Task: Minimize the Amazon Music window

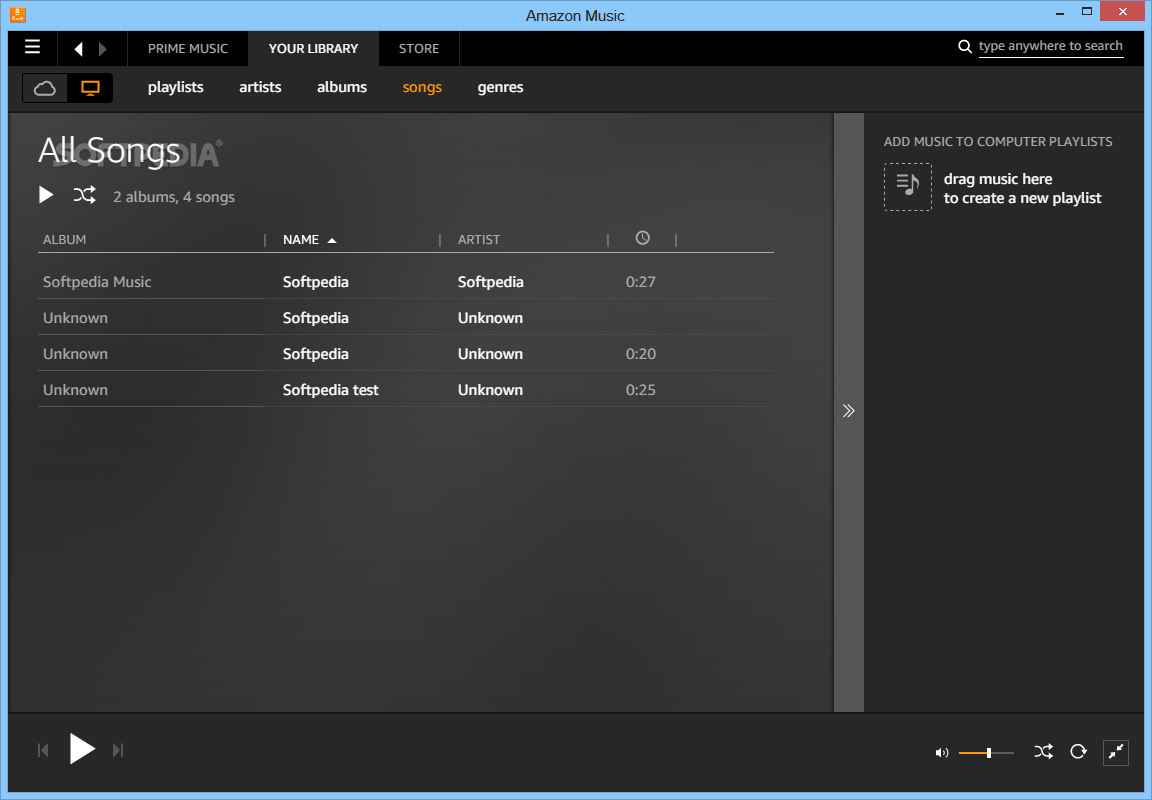Action: 1059,12
